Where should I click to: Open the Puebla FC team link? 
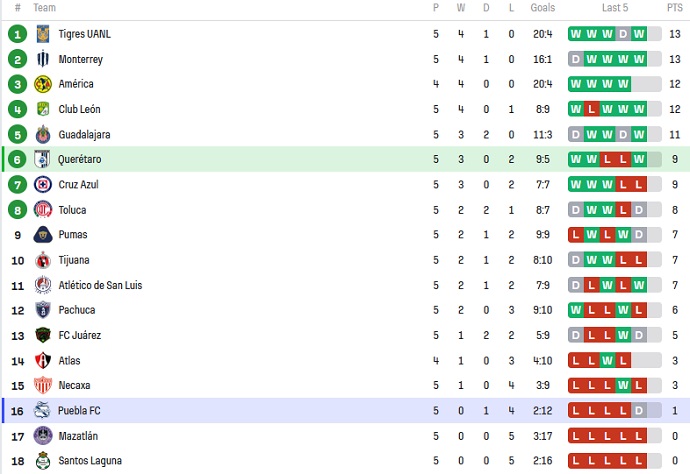79,411
